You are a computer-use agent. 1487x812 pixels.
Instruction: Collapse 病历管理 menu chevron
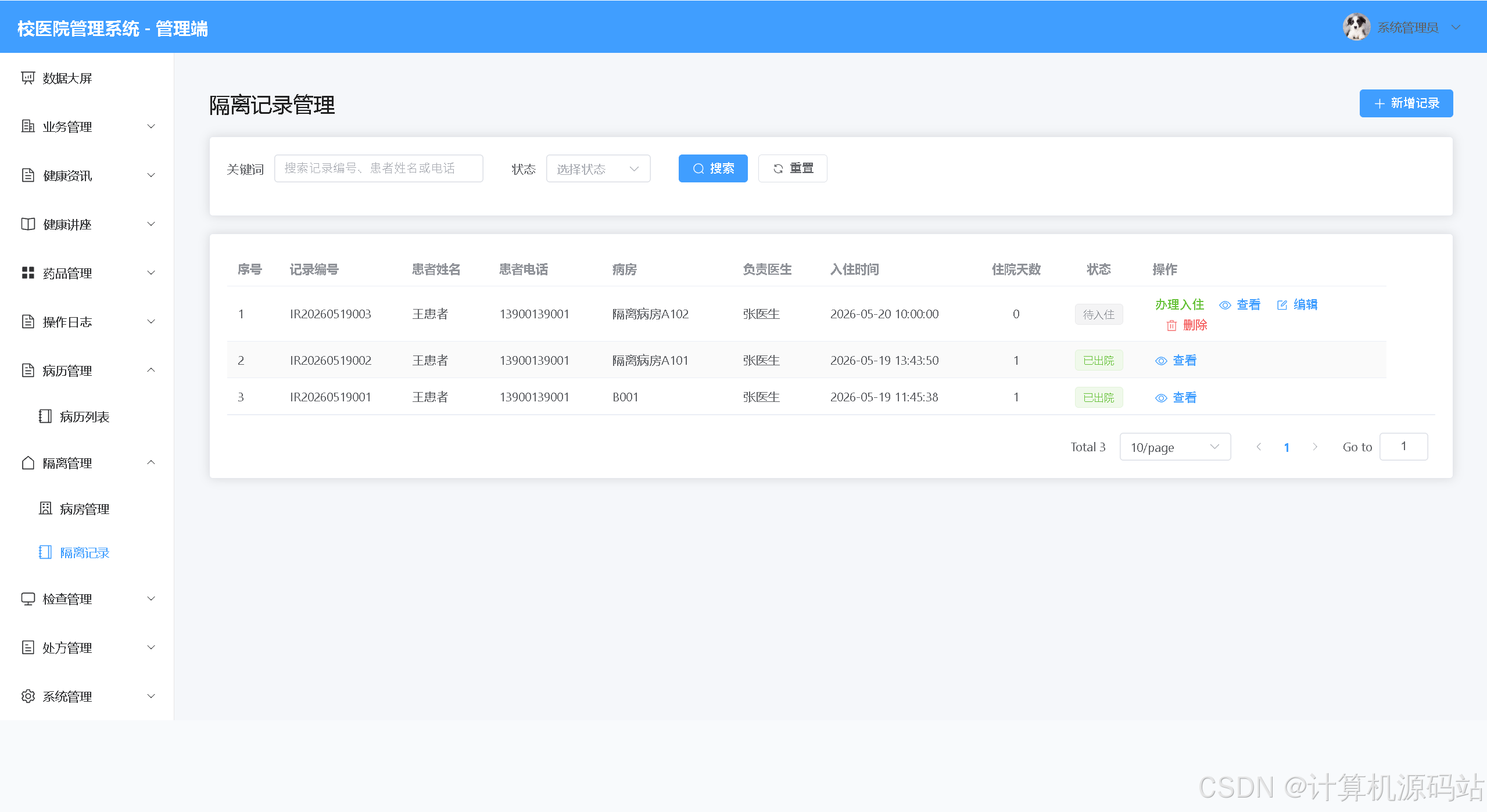151,370
